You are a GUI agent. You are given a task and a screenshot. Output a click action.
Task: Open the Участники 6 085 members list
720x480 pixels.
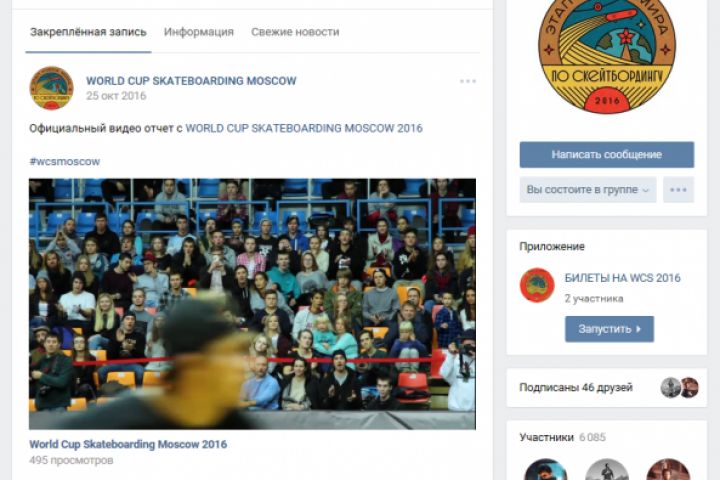pyautogui.click(x=562, y=437)
